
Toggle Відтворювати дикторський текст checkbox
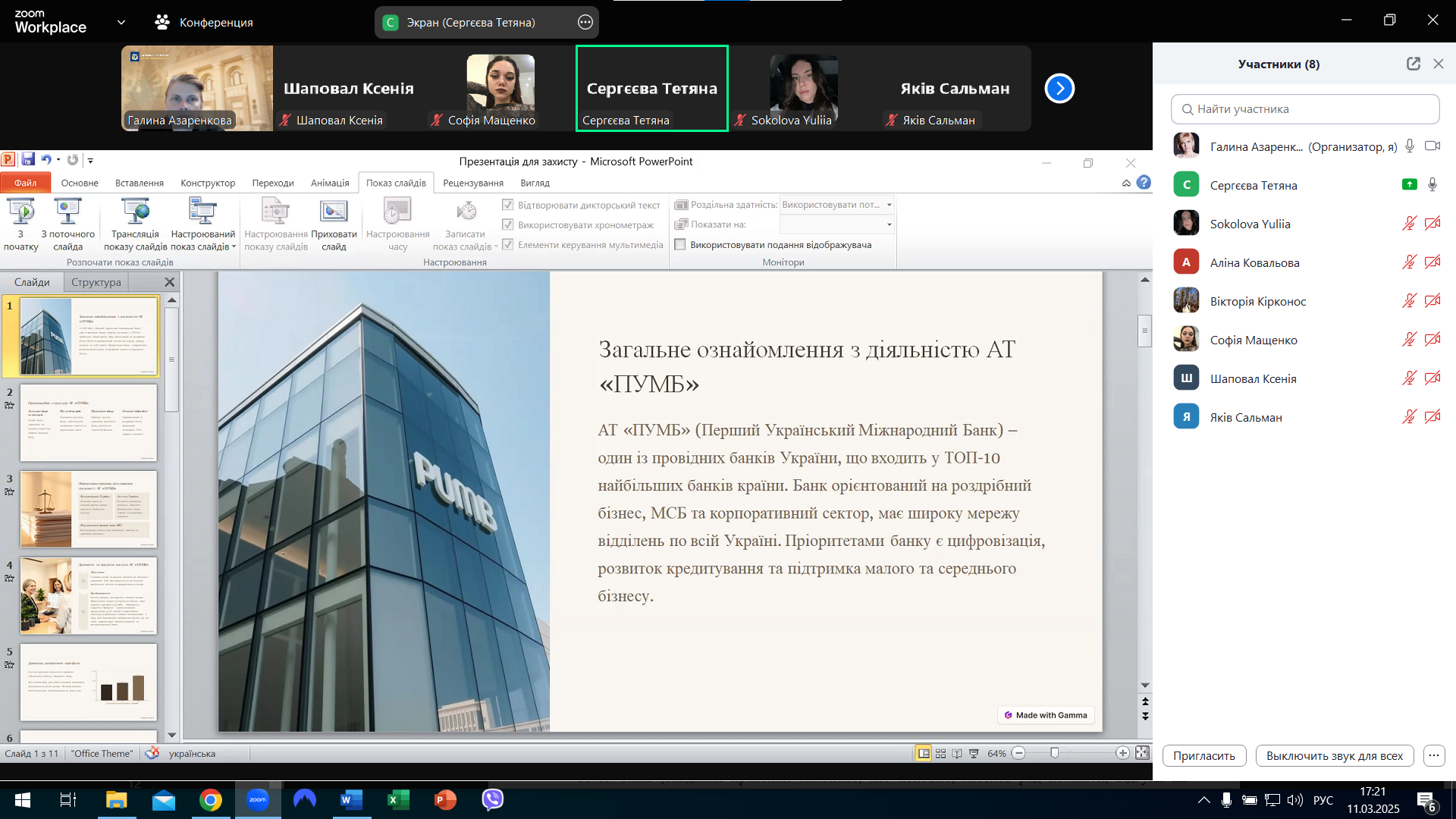click(x=508, y=205)
